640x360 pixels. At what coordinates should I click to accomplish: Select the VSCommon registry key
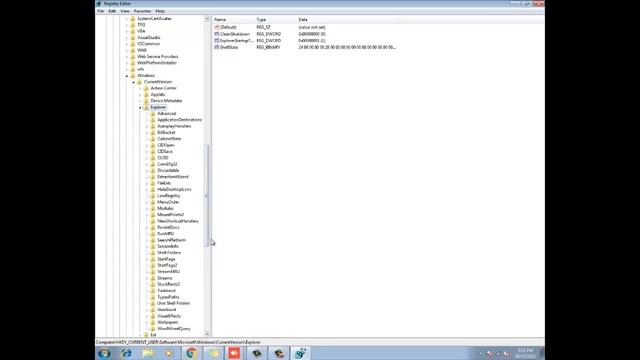tap(149, 44)
